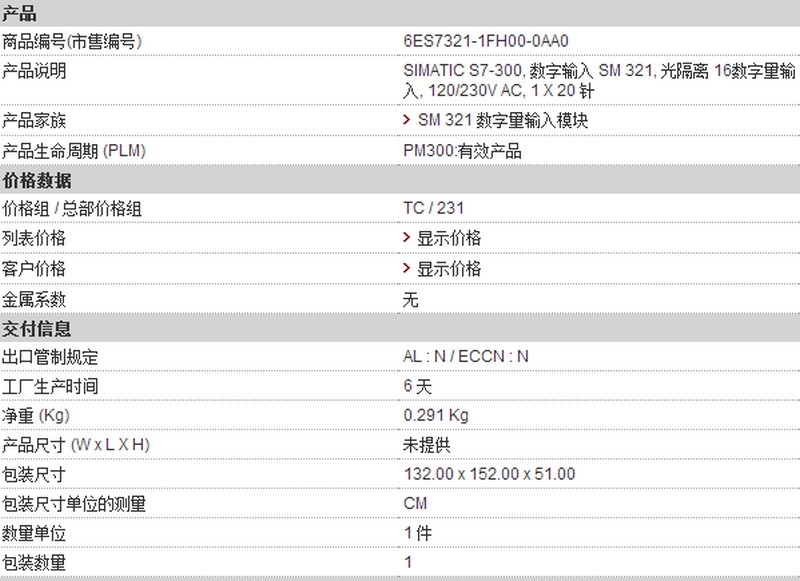Click the AL : N / ECCN : N value
This screenshot has height=581, width=800.
pyautogui.click(x=466, y=356)
